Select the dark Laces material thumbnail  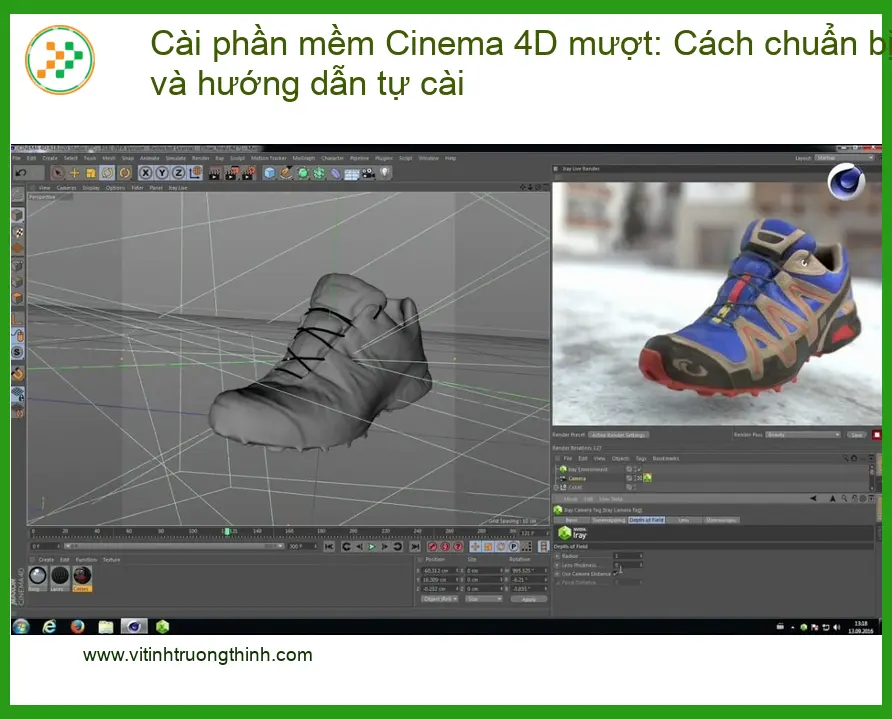click(60, 576)
